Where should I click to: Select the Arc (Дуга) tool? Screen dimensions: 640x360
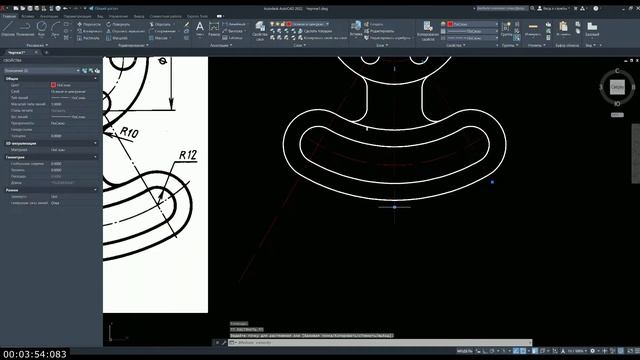click(x=56, y=29)
